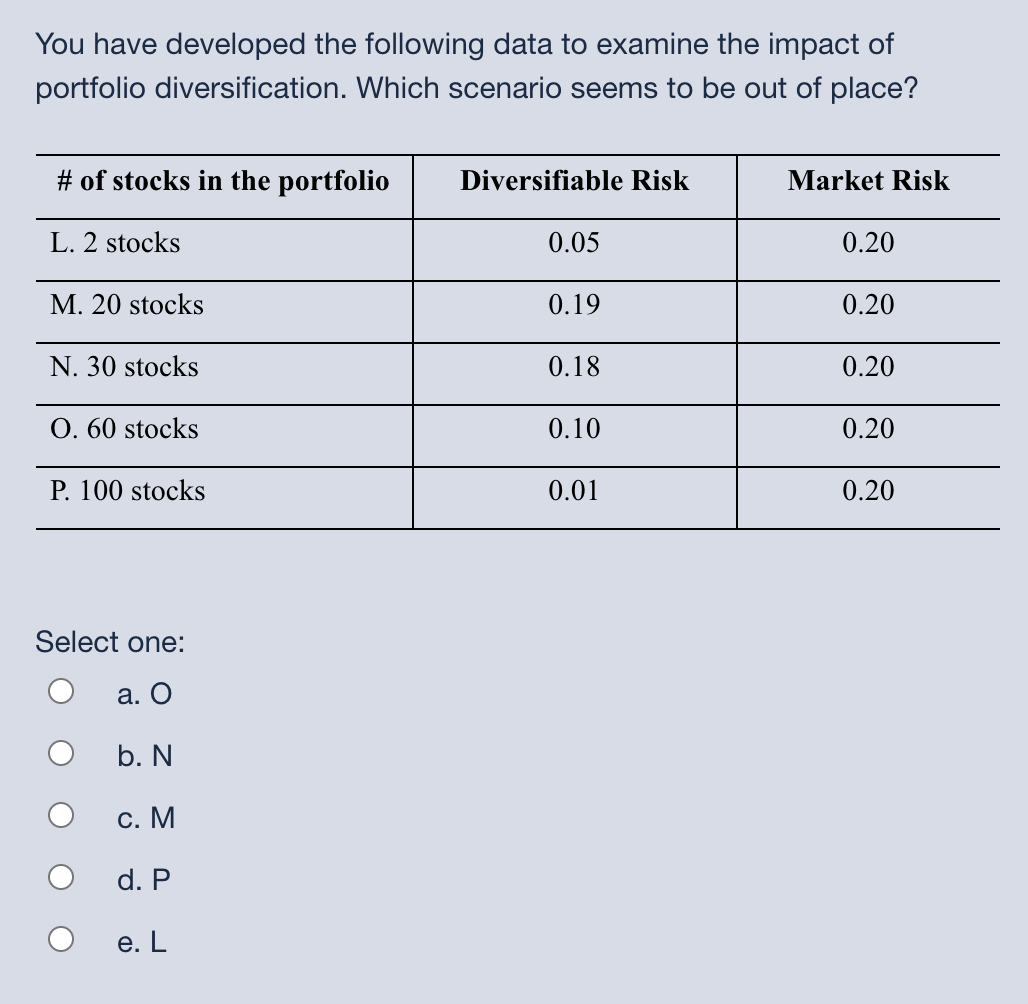Click the label text c. M
The width and height of the screenshot is (1028, 1004).
[146, 818]
